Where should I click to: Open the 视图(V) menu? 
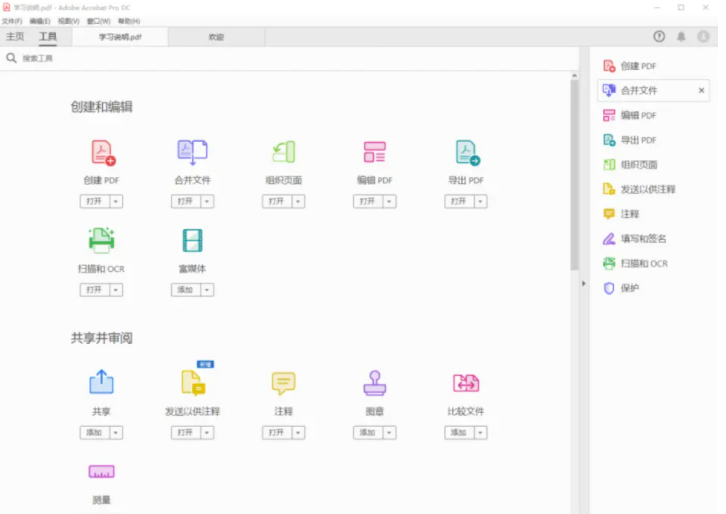tap(69, 21)
